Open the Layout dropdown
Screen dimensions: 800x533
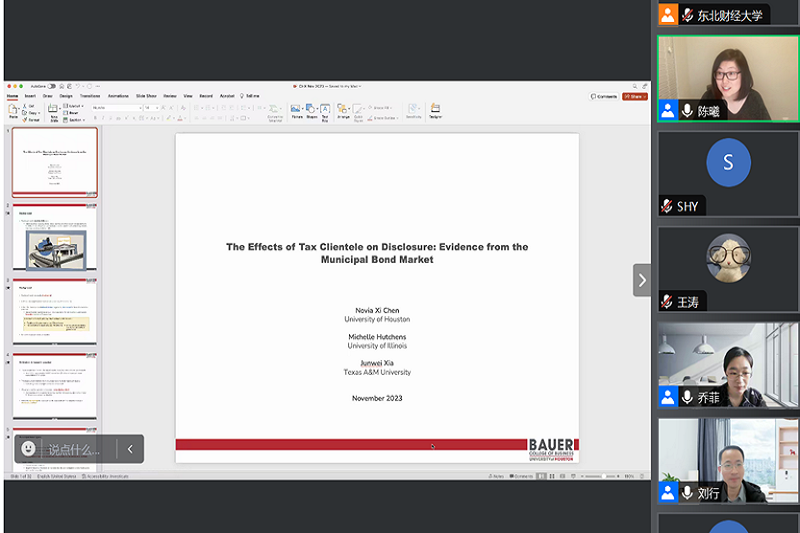pyautogui.click(x=75, y=105)
